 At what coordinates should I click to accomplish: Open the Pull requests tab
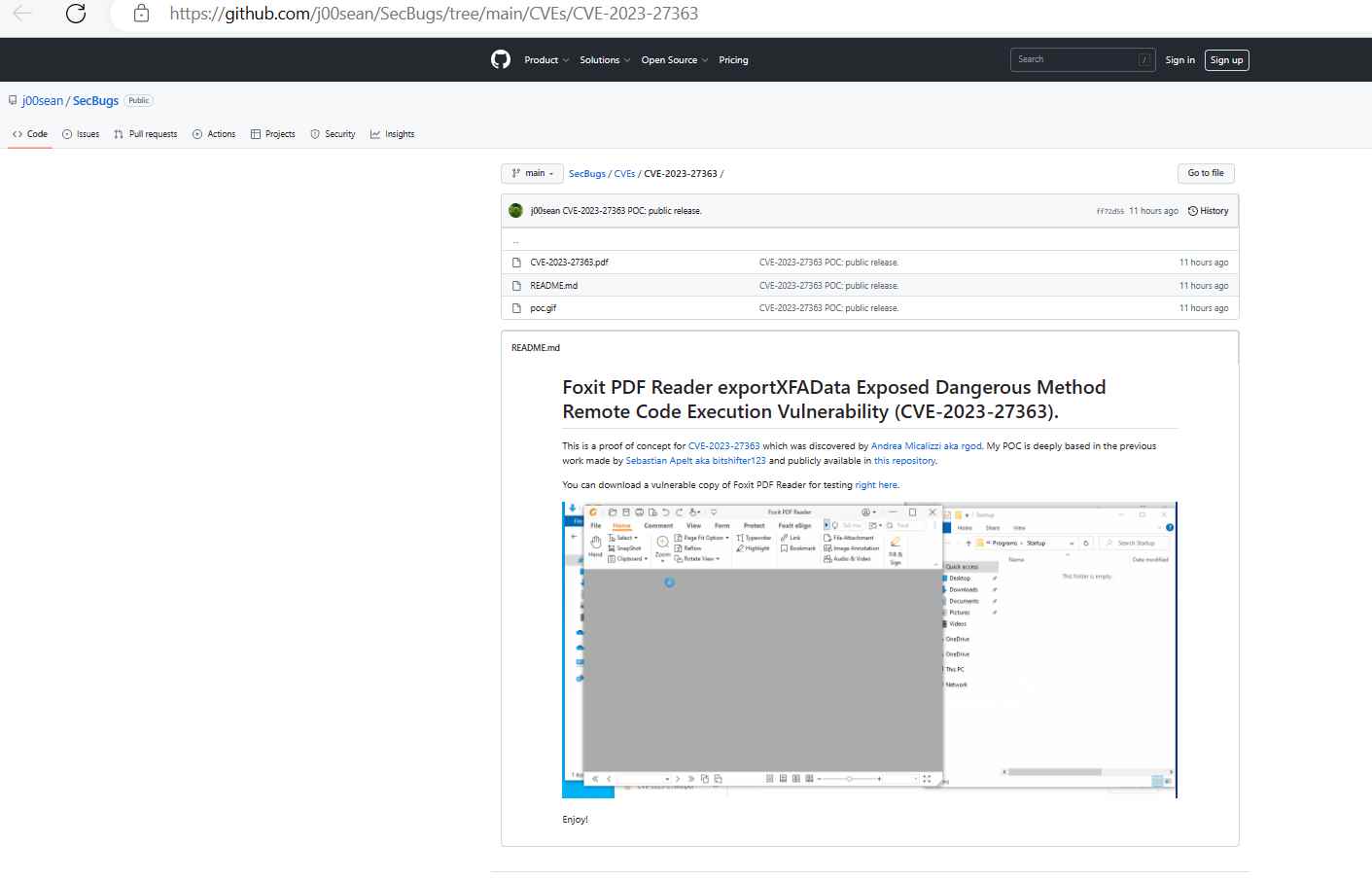[145, 134]
